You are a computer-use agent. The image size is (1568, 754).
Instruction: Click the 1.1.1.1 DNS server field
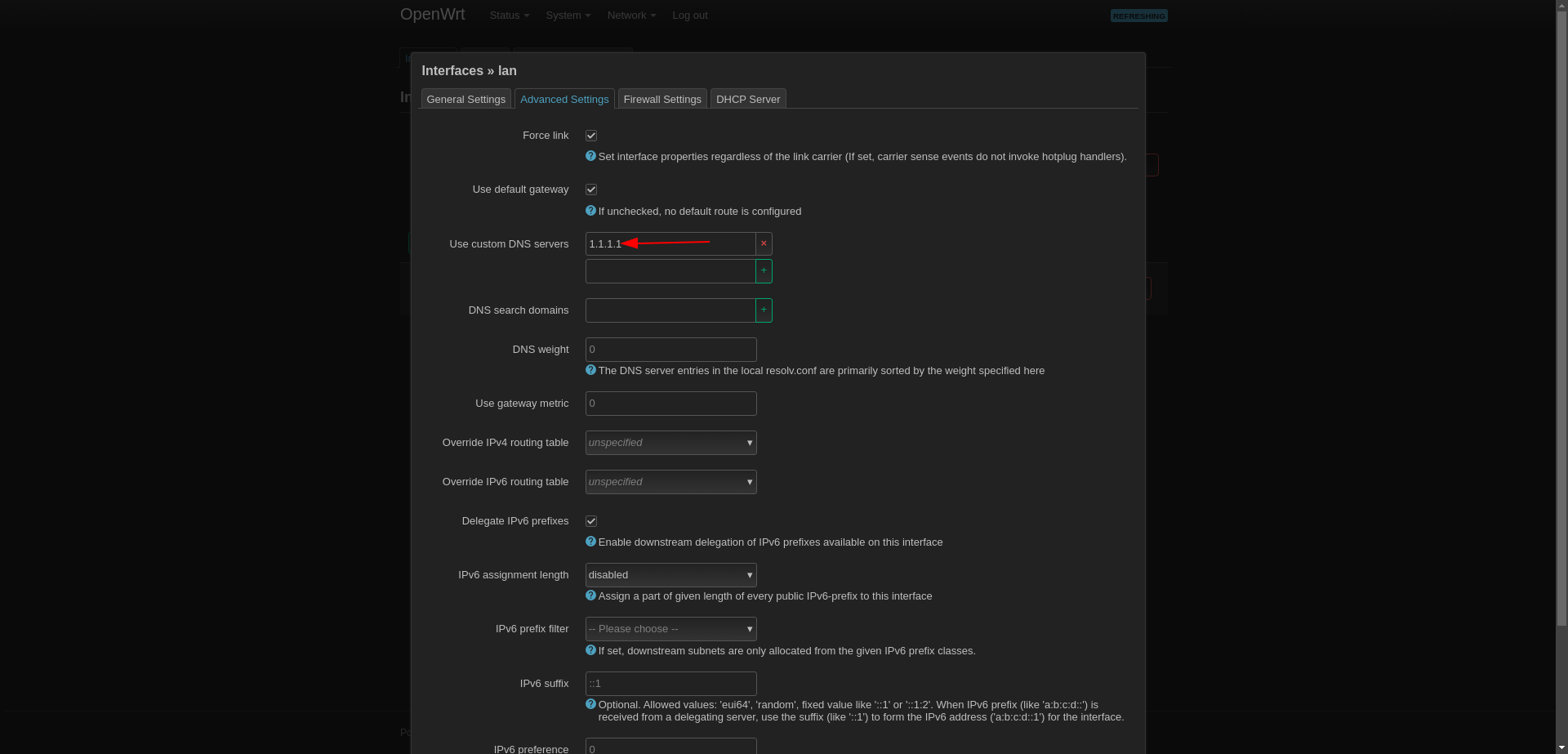[670, 243]
